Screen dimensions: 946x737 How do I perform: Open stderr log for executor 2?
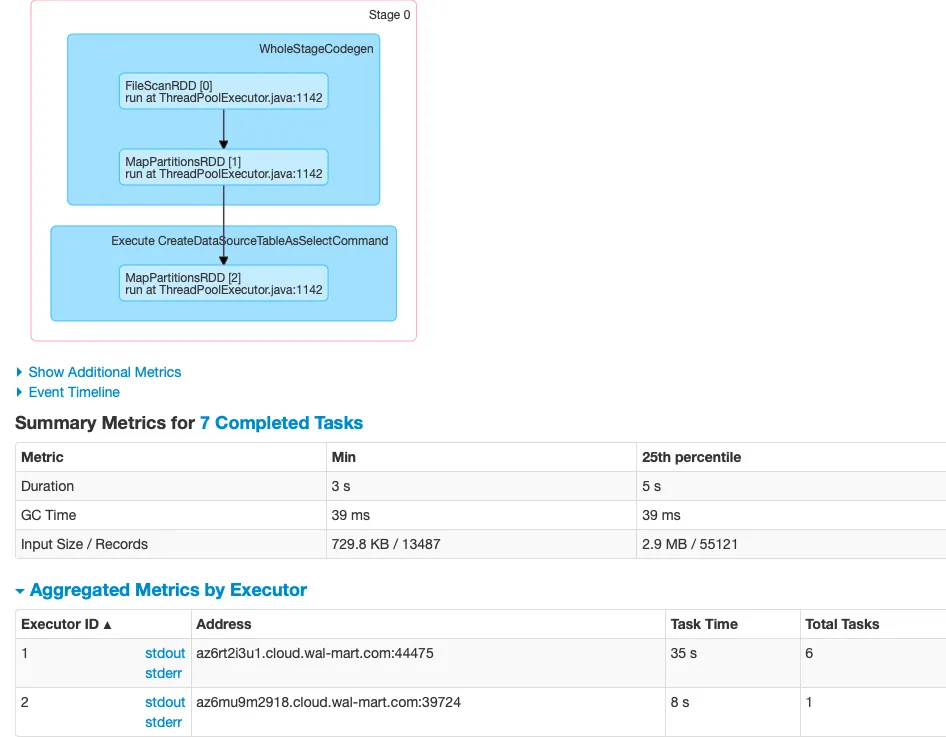[163, 722]
